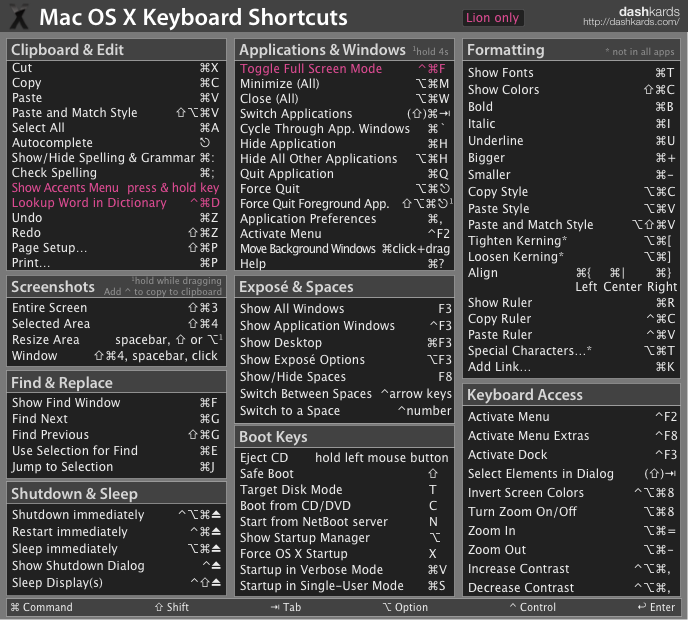Click pink 'Lookup Word in Dictionary' entry
Viewport: 688px width, 620px height.
click(x=116, y=203)
